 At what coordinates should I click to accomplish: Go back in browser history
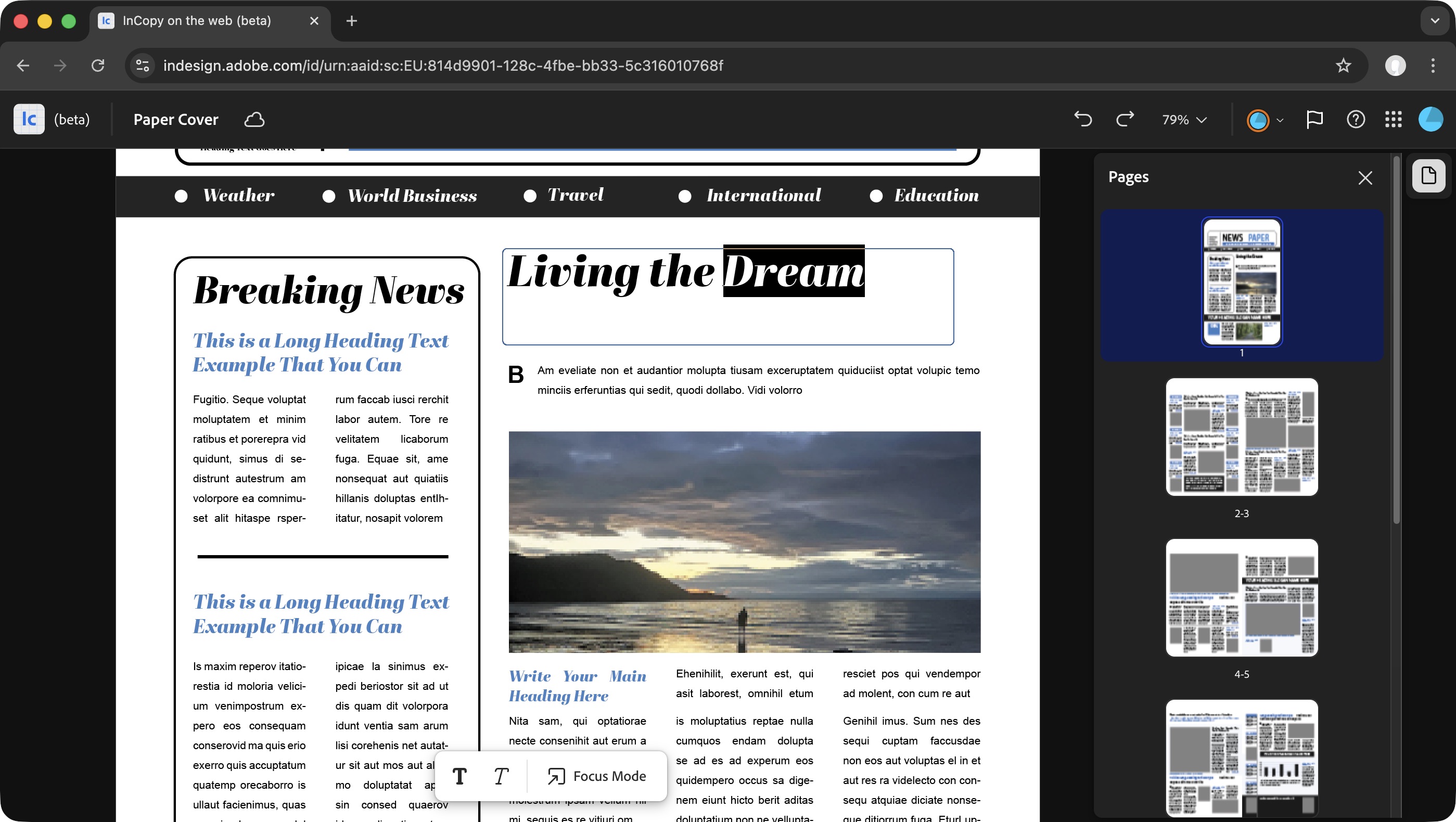click(x=22, y=66)
